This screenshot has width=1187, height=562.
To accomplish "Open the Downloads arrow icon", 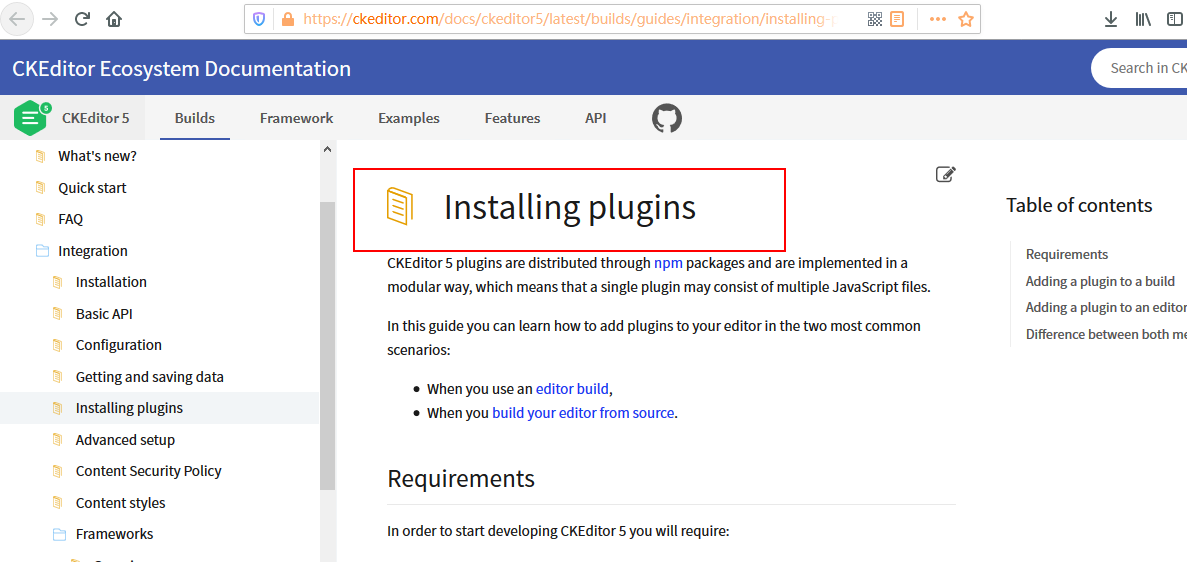I will [1111, 20].
